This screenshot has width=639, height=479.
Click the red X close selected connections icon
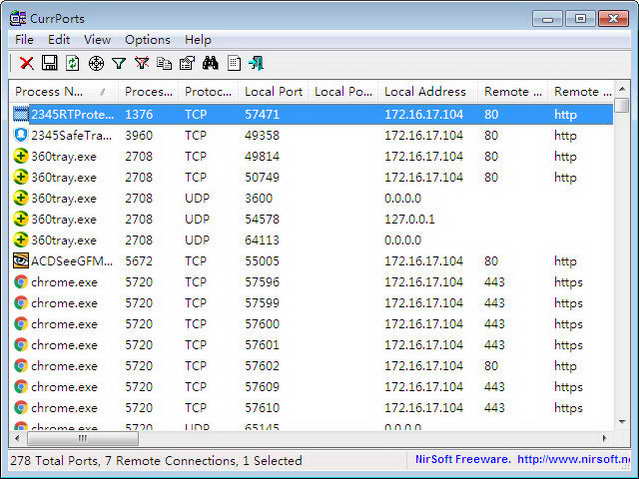pos(26,64)
